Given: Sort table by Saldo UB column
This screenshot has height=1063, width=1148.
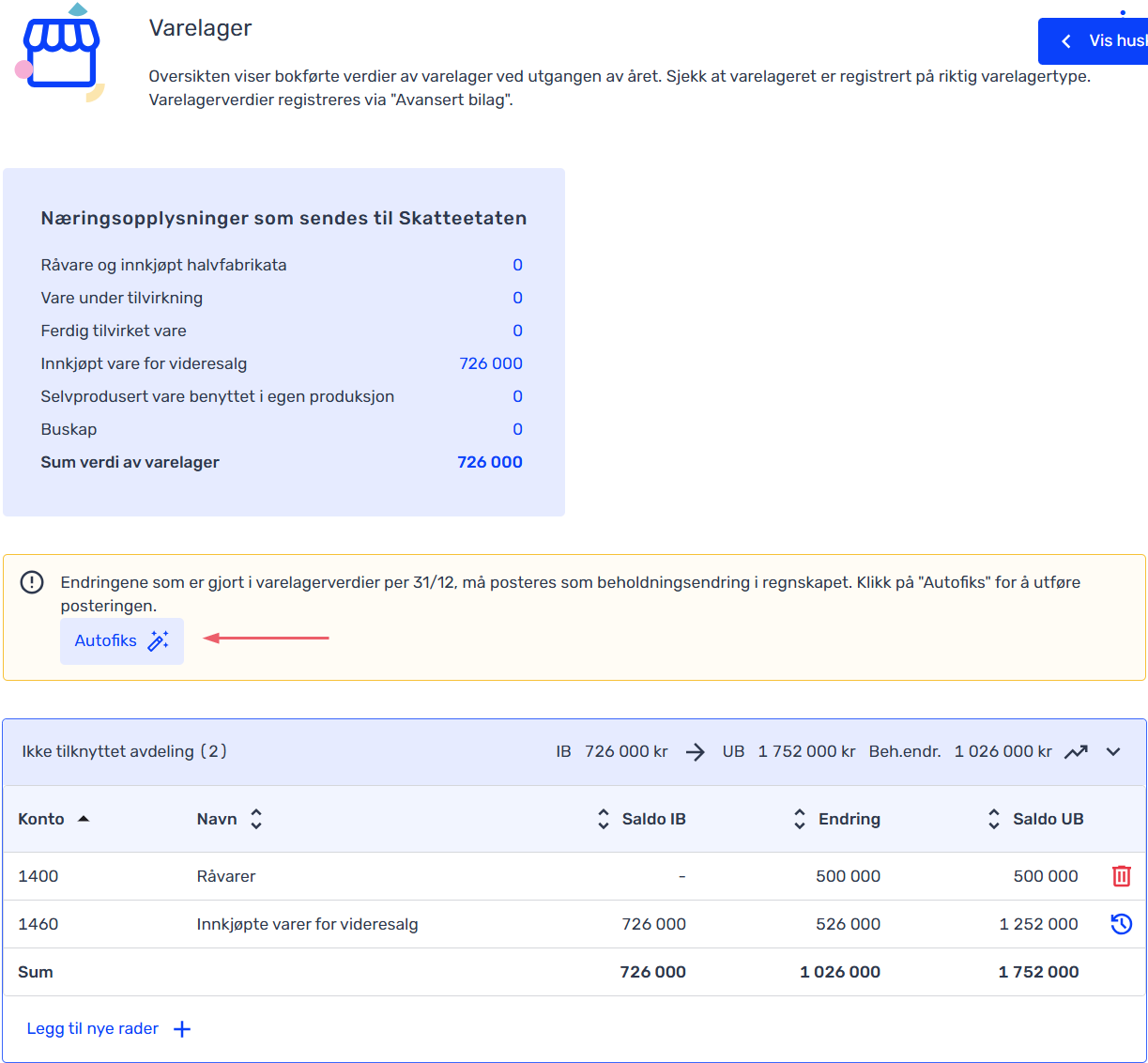Looking at the screenshot, I should coord(994,819).
